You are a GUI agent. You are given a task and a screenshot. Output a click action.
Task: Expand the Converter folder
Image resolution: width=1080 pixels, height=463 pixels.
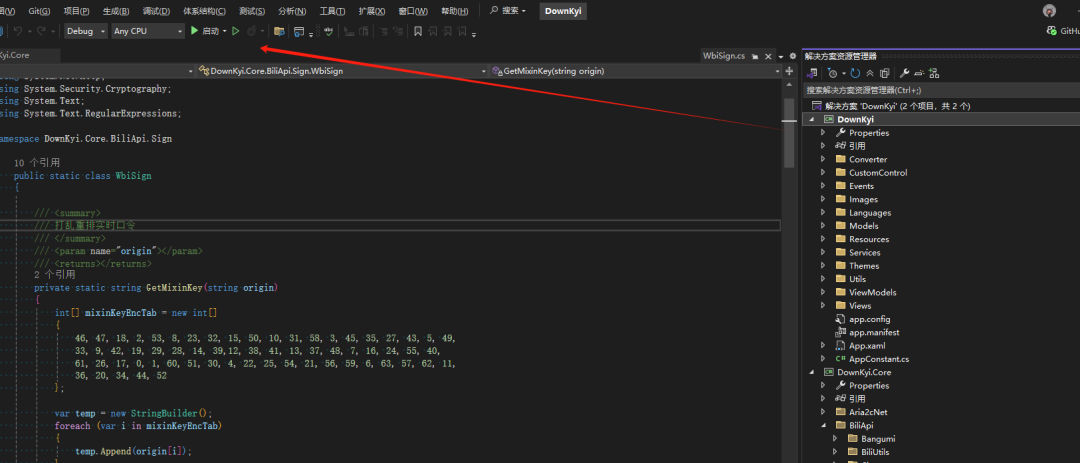[x=822, y=159]
